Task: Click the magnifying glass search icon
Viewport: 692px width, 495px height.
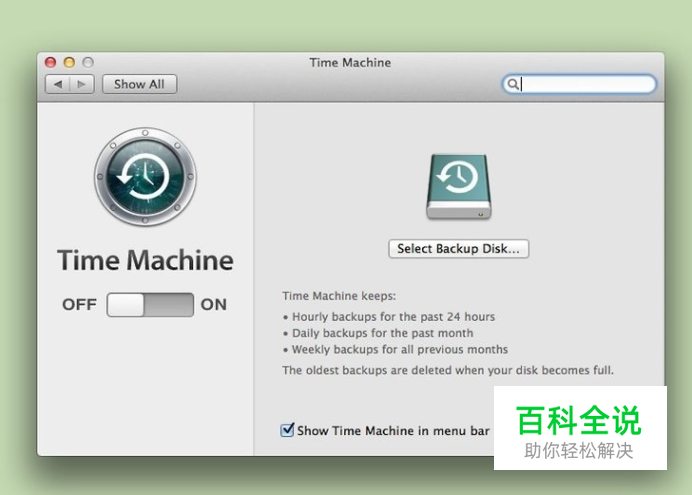Action: (513, 84)
